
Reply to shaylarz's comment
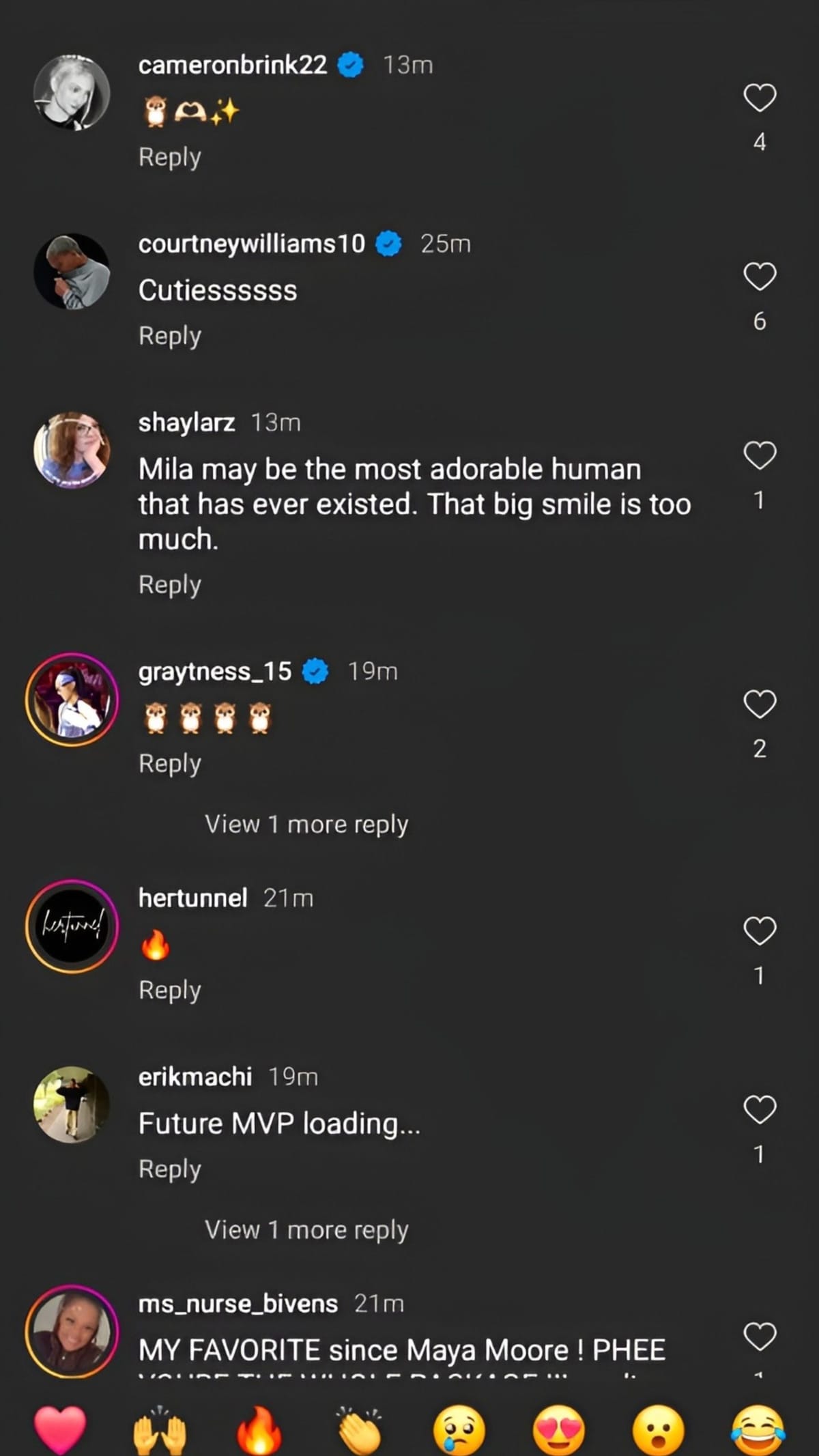(169, 584)
